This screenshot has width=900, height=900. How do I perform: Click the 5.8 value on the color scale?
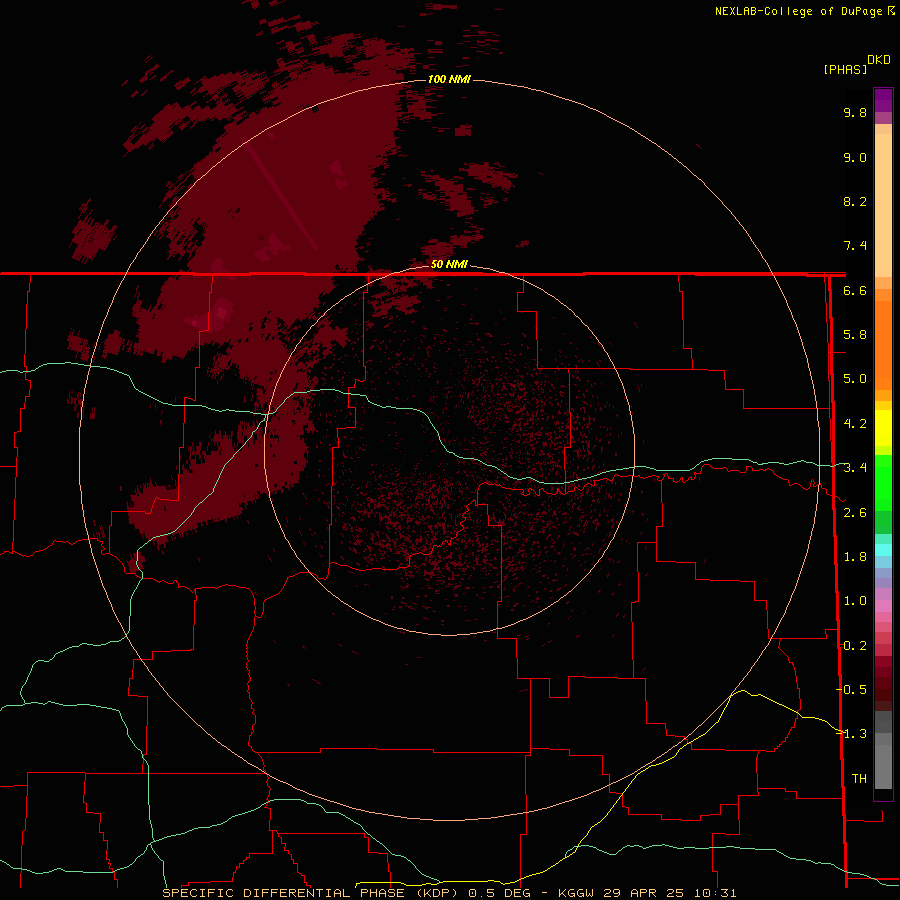click(855, 335)
